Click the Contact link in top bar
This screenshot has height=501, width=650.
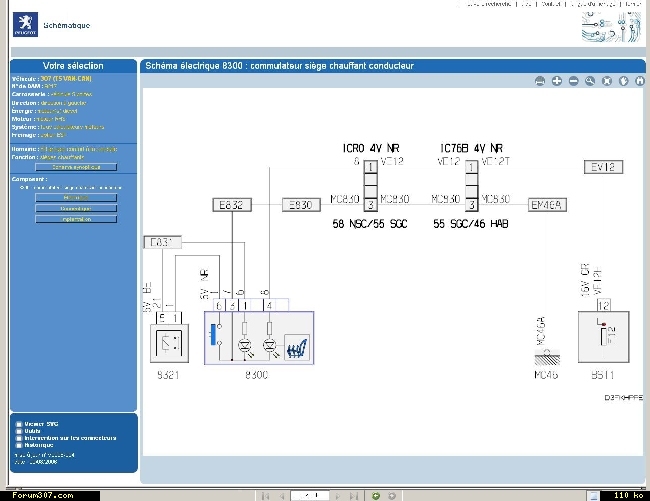[x=551, y=4]
